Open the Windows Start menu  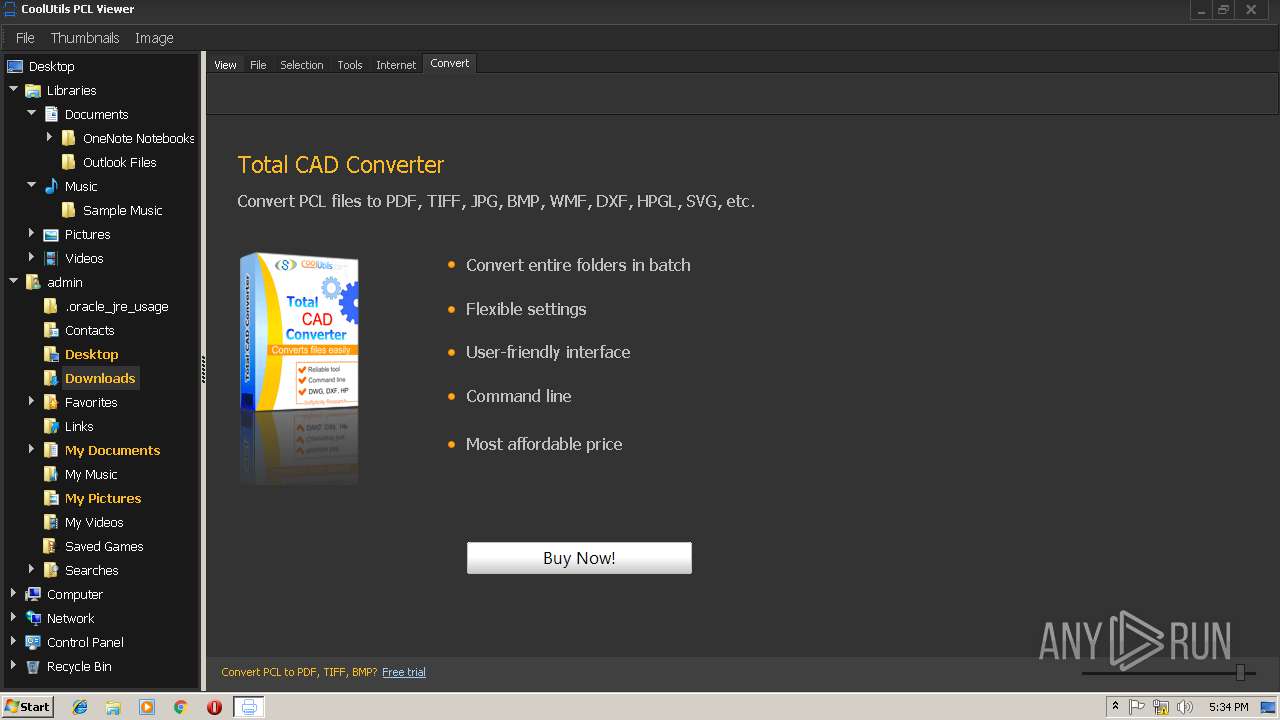[x=27, y=706]
